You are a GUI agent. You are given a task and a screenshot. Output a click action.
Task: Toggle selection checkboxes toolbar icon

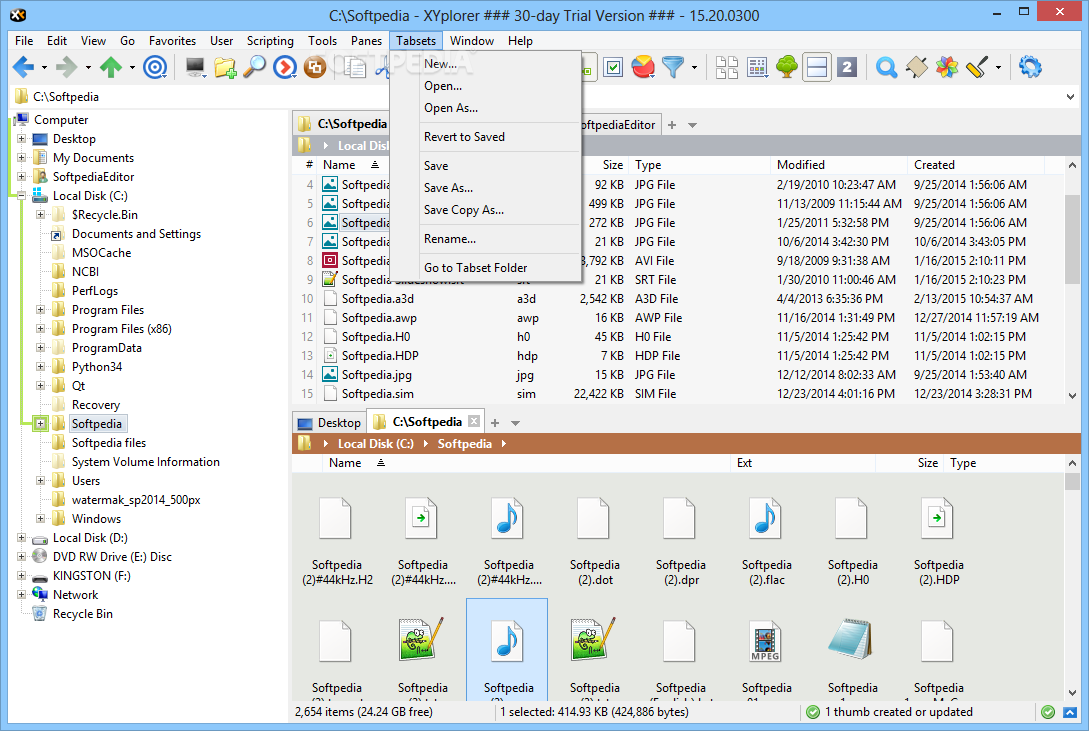613,67
